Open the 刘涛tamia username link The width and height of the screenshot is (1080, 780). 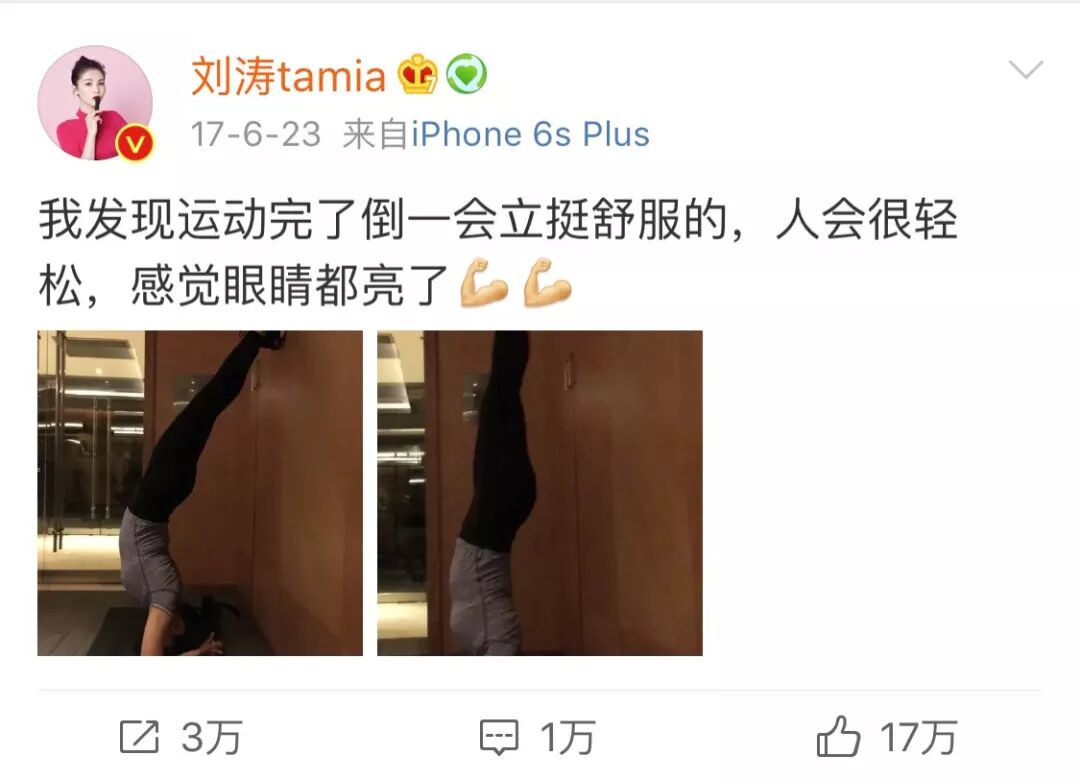(288, 75)
